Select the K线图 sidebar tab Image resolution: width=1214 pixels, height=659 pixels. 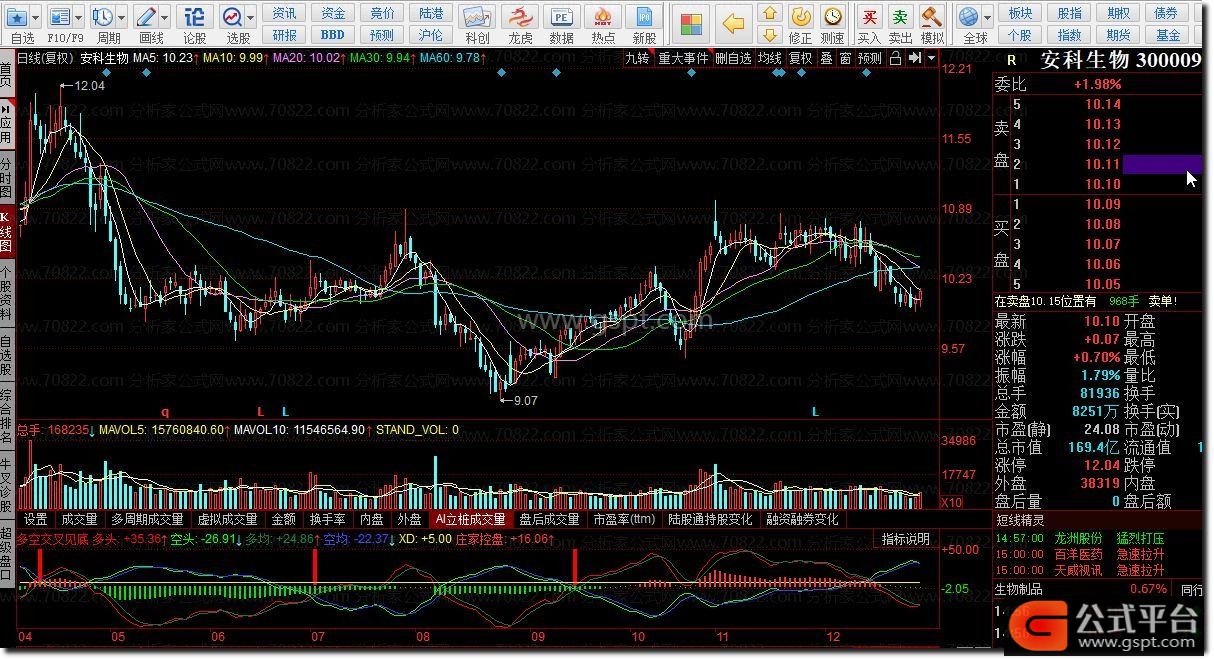click(x=7, y=231)
